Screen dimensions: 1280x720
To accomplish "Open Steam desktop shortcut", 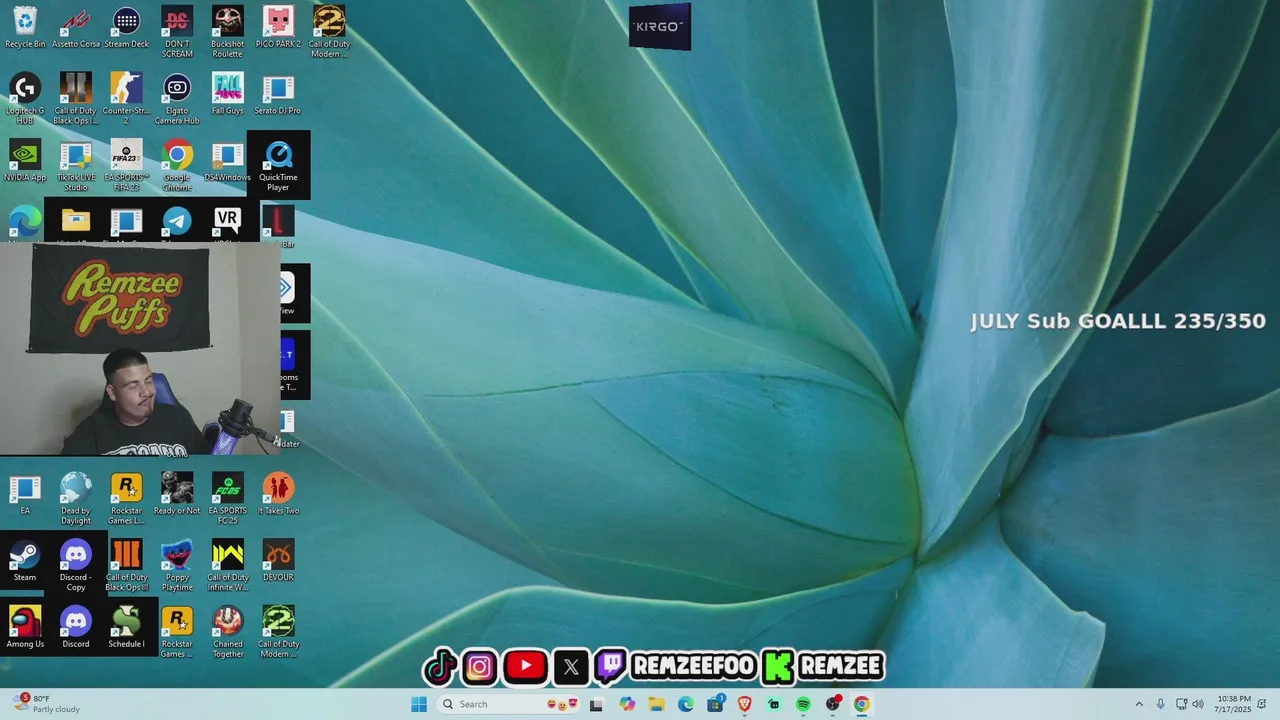I will 25,560.
